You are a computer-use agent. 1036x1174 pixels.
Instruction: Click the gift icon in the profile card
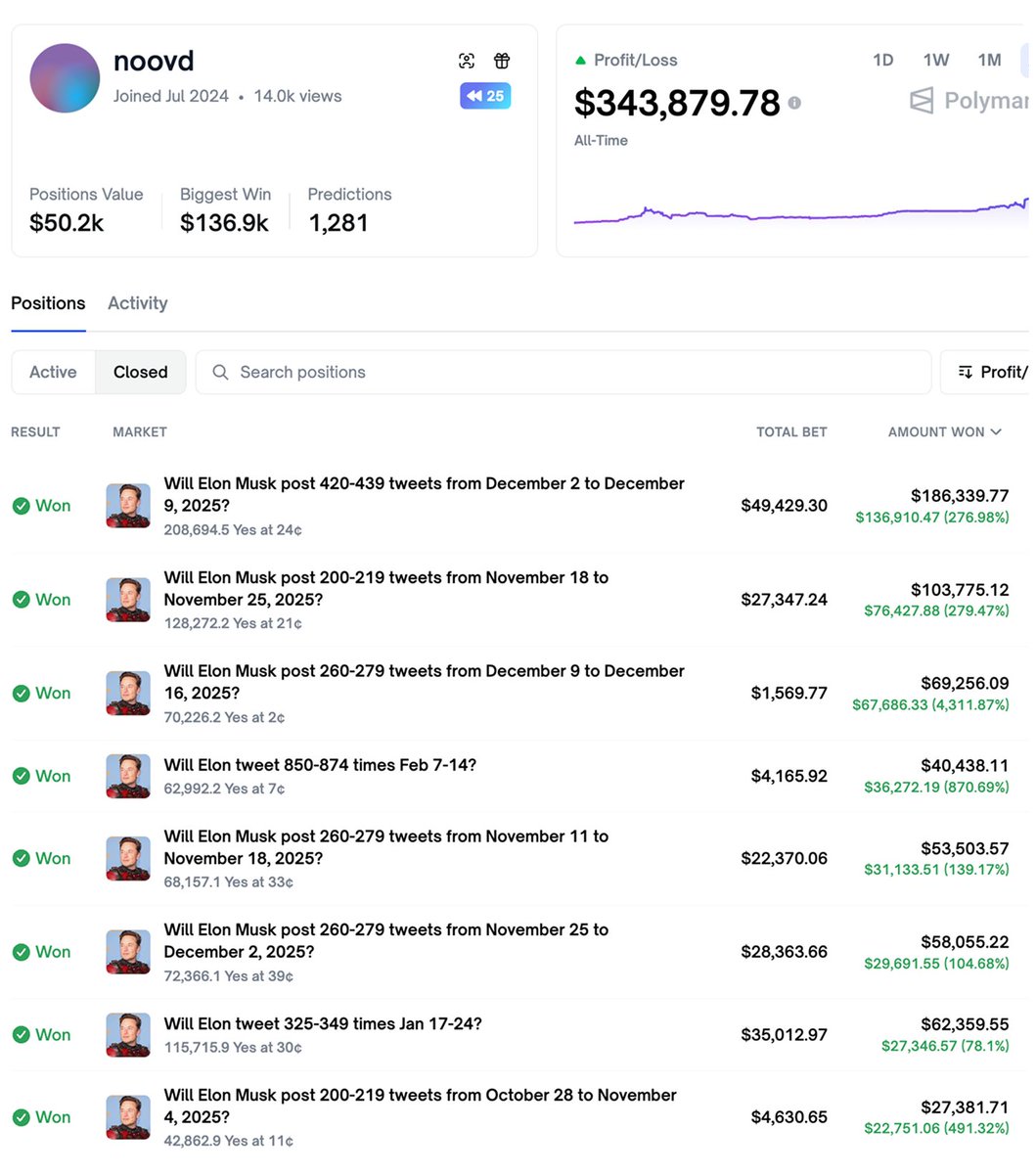502,62
